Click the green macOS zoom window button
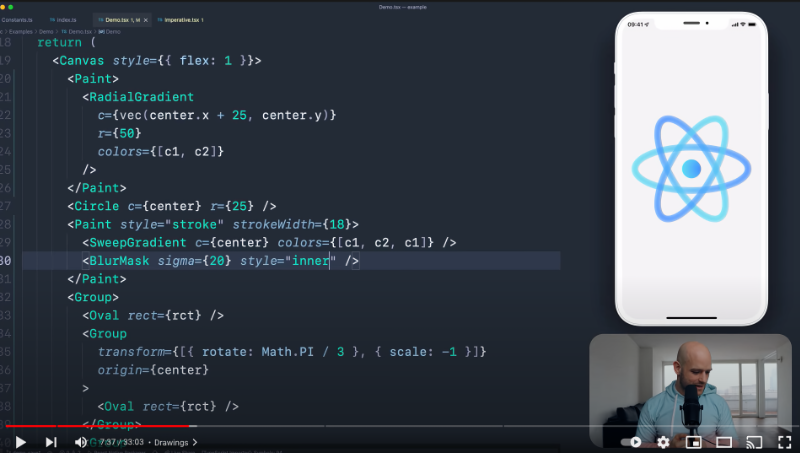Viewport: 800px width, 453px height. click(x=11, y=7)
